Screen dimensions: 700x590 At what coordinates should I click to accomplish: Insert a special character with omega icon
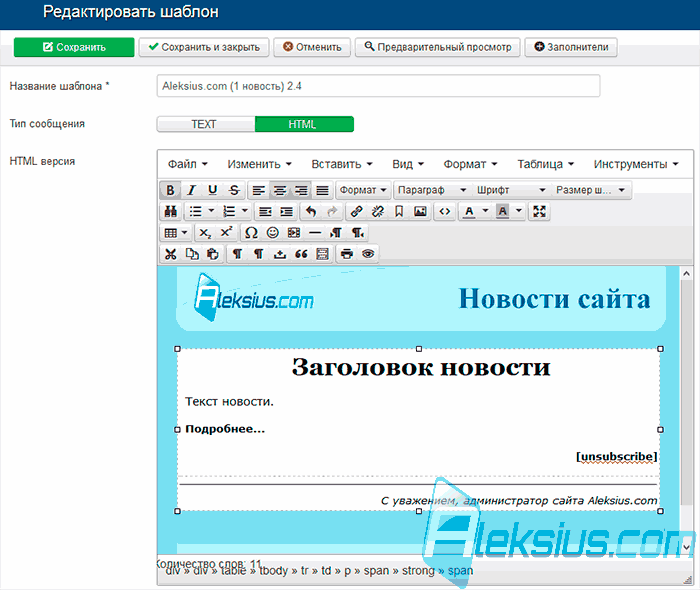[x=251, y=233]
